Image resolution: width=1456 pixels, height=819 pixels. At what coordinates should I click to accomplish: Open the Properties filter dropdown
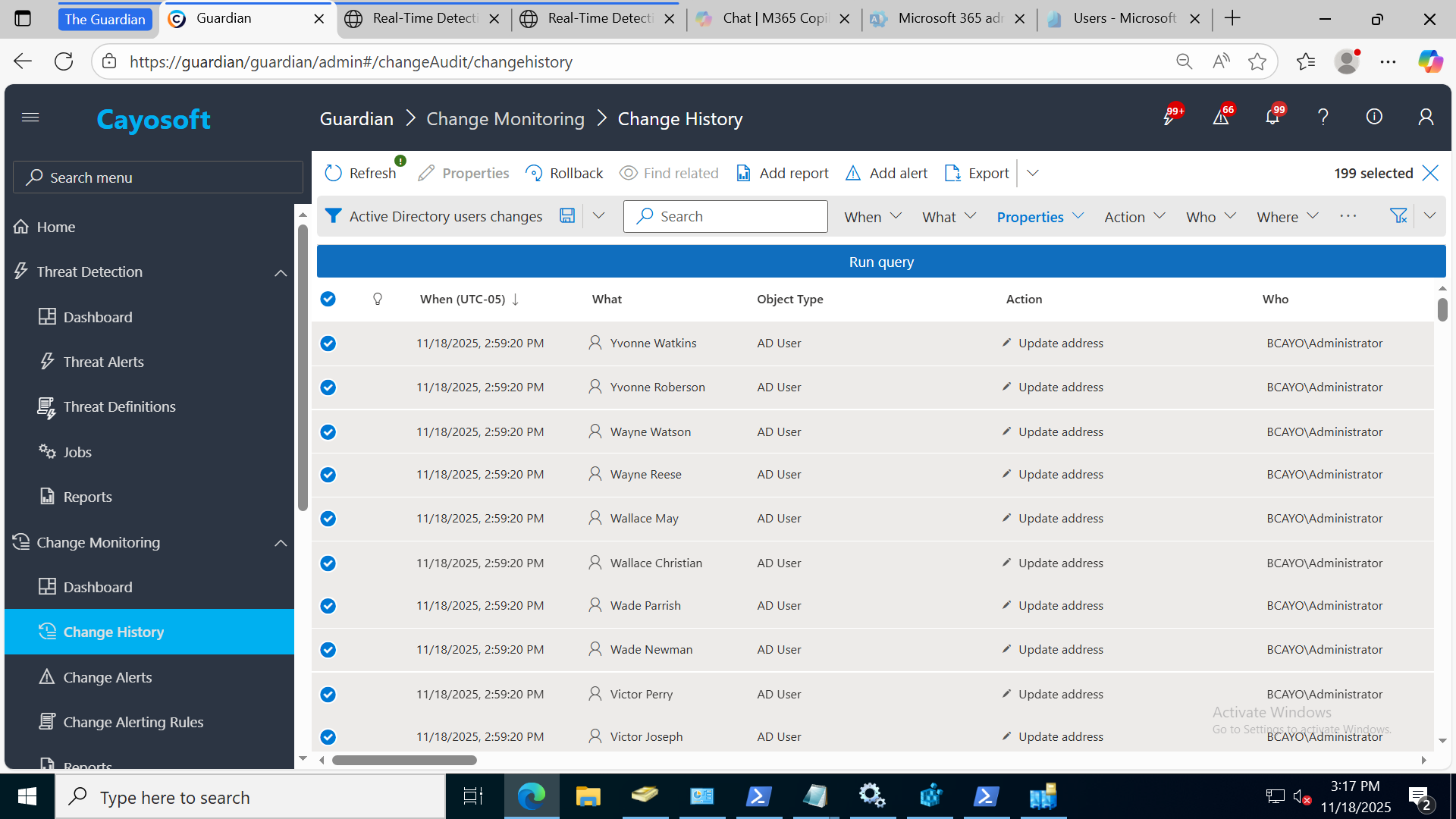[x=1040, y=217]
